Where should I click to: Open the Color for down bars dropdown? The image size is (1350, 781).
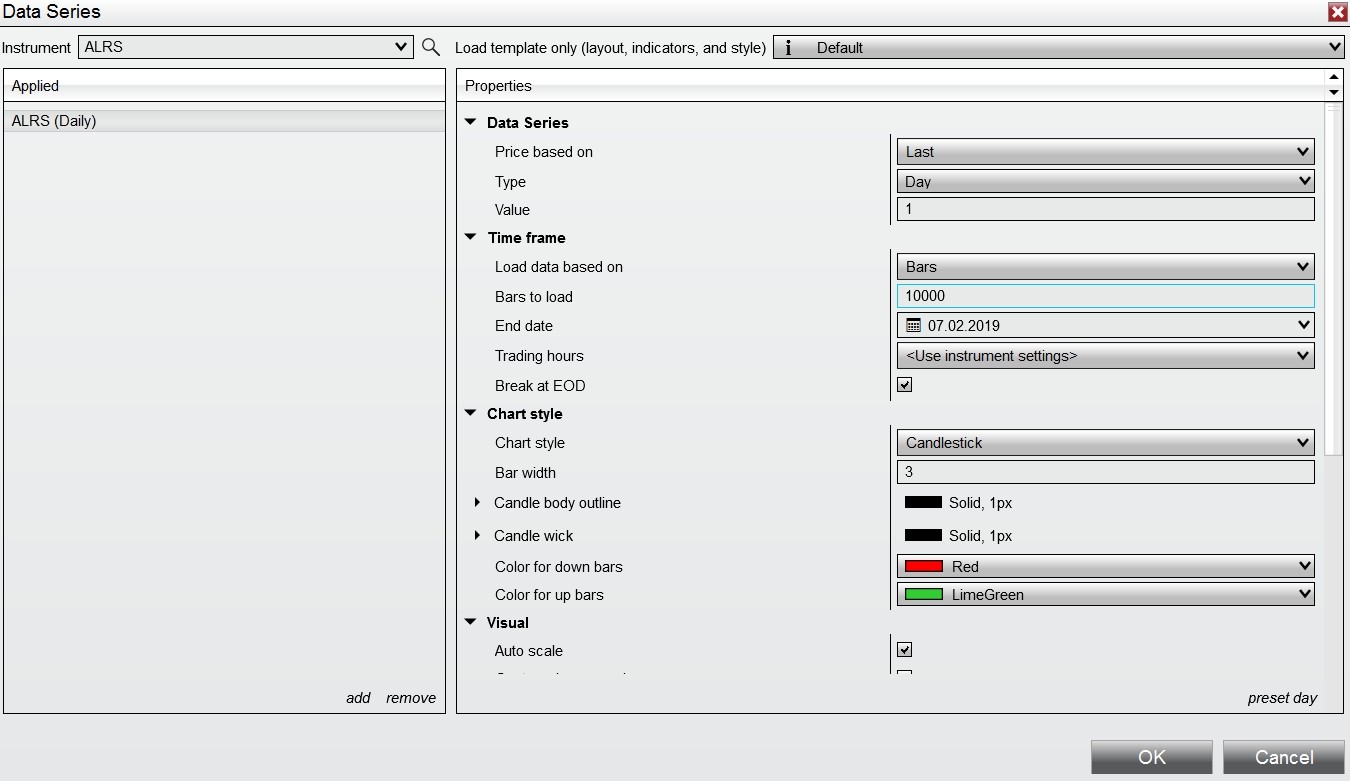(1105, 566)
